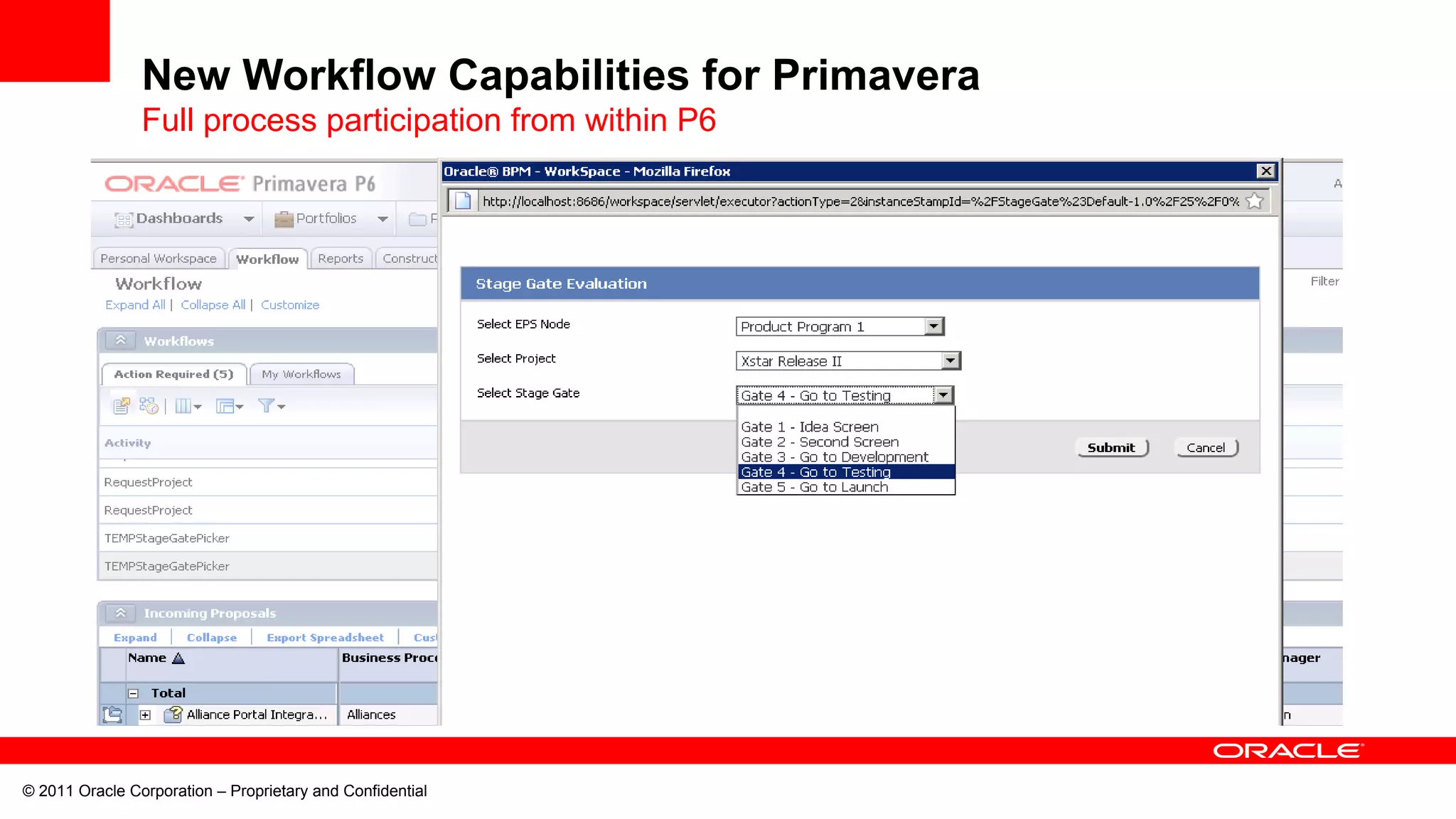The height and width of the screenshot is (819, 1456).
Task: Click the Portfolios briefcase icon
Action: [x=284, y=219]
